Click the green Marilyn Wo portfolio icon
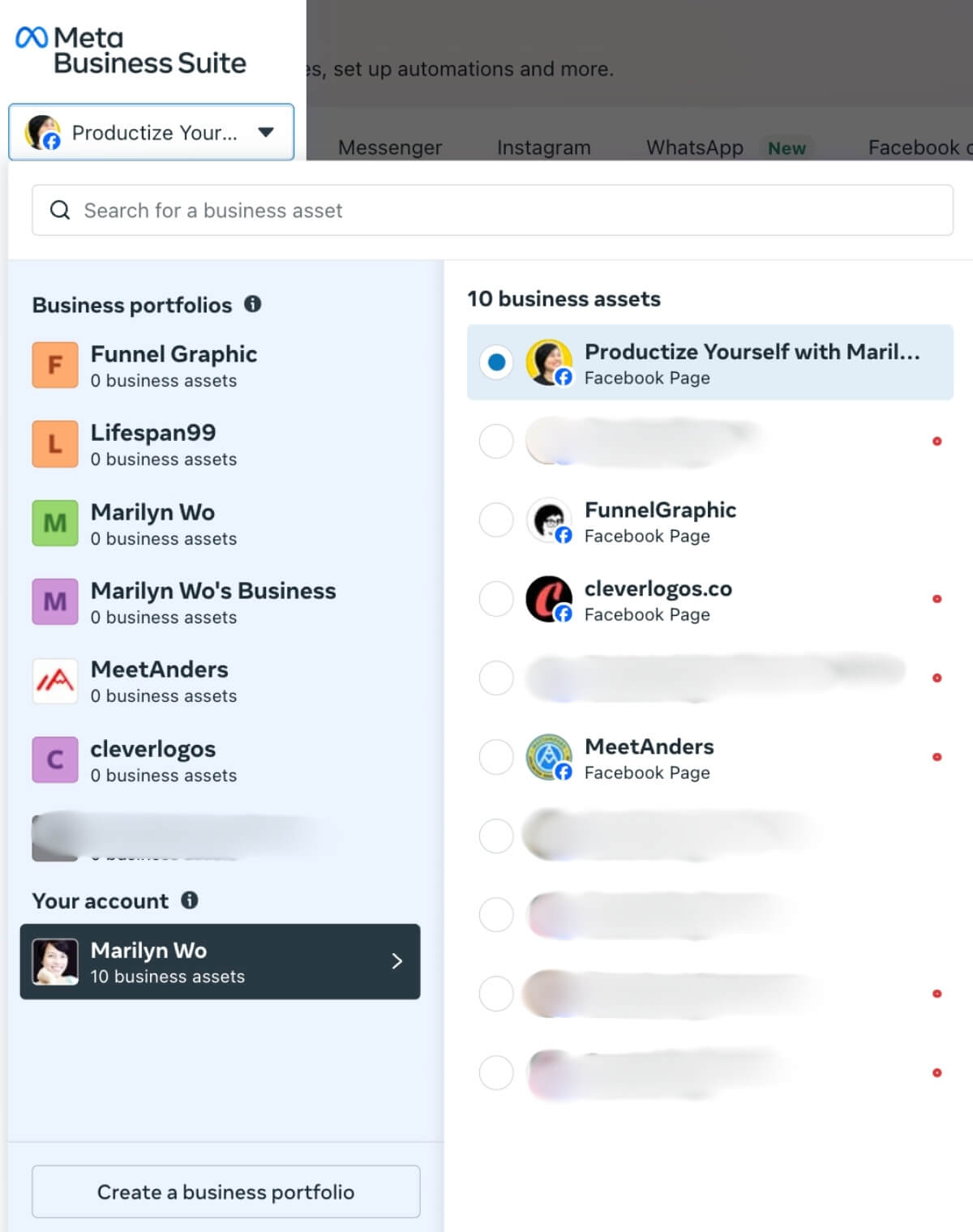This screenshot has height=1232, width=973. click(x=54, y=523)
